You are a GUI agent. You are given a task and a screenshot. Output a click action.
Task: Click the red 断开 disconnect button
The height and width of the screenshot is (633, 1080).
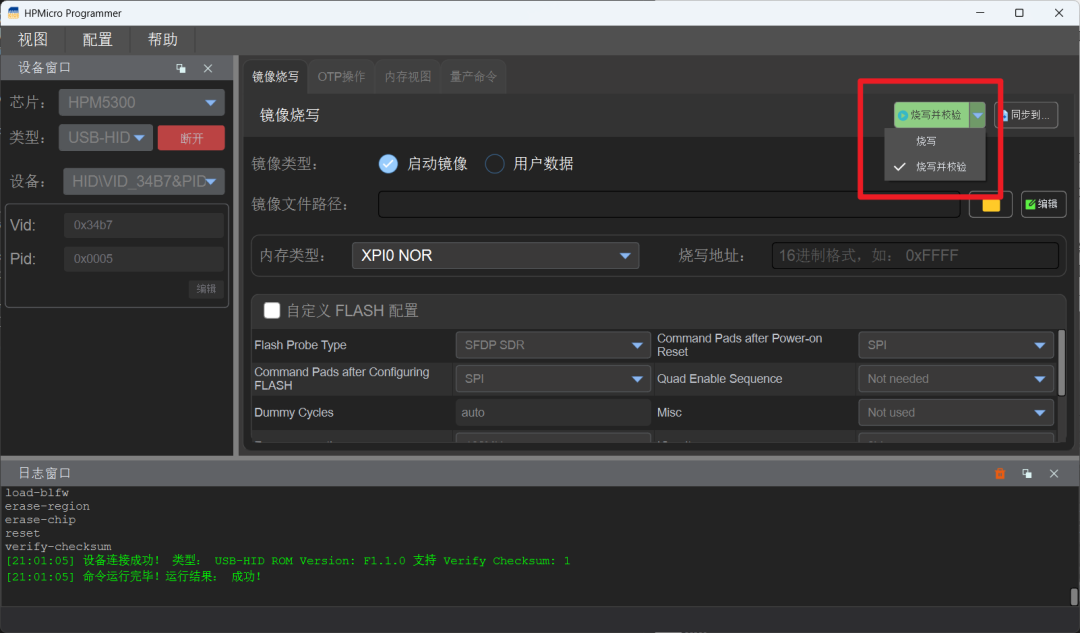coord(191,138)
